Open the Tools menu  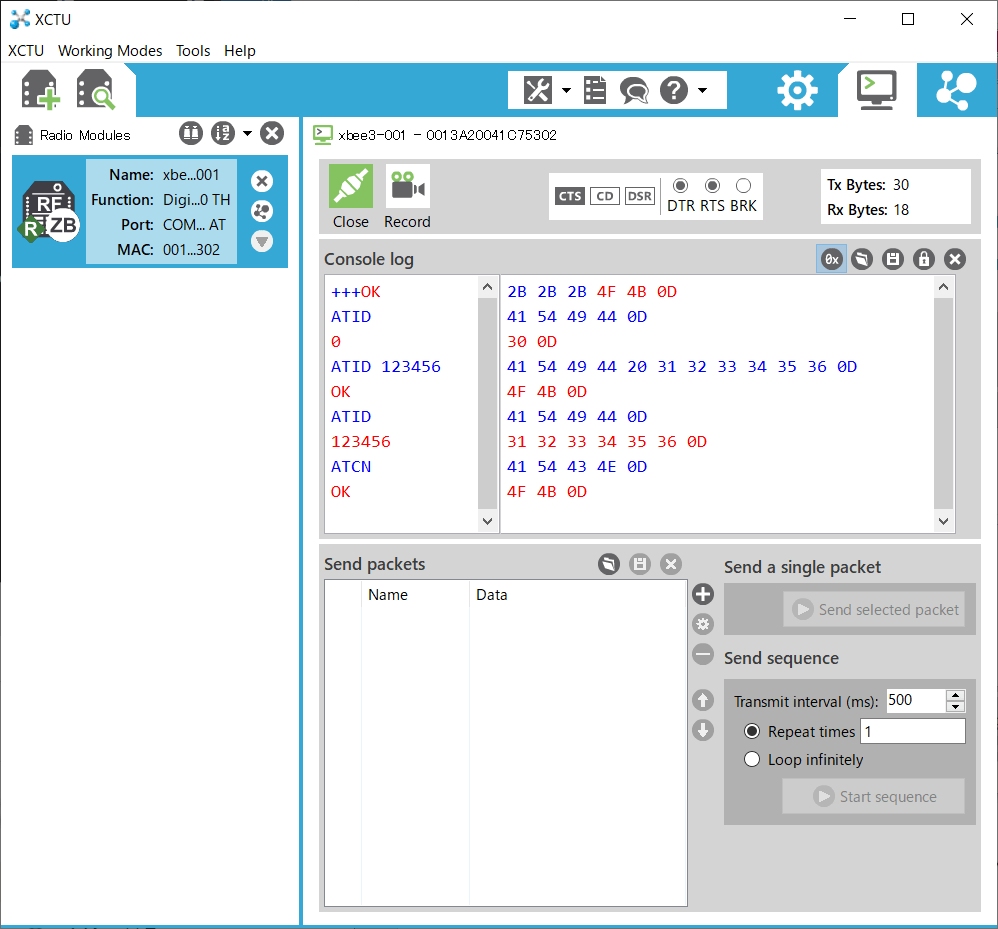pos(193,50)
